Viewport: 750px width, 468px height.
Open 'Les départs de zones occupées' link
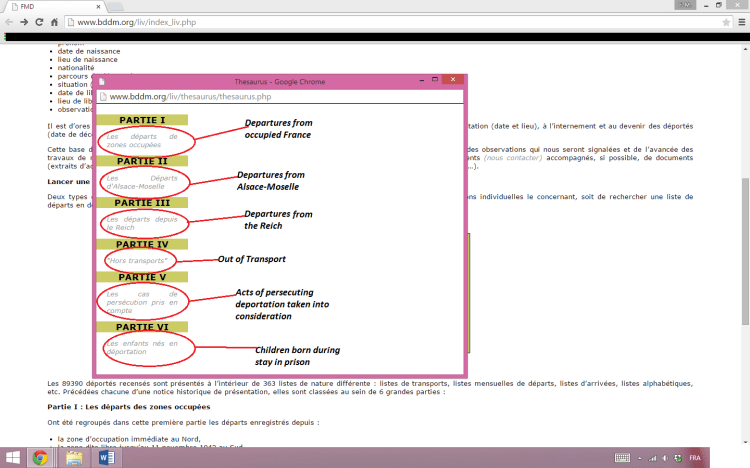142,141
